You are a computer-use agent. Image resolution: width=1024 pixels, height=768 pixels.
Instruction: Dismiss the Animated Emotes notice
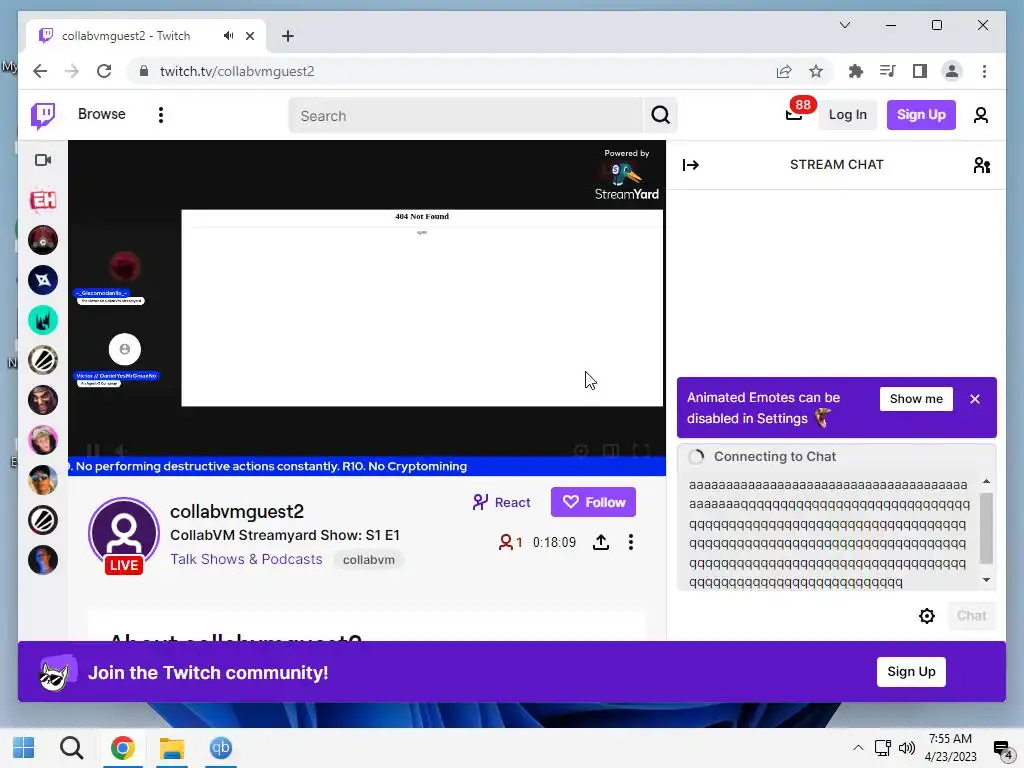pos(974,399)
